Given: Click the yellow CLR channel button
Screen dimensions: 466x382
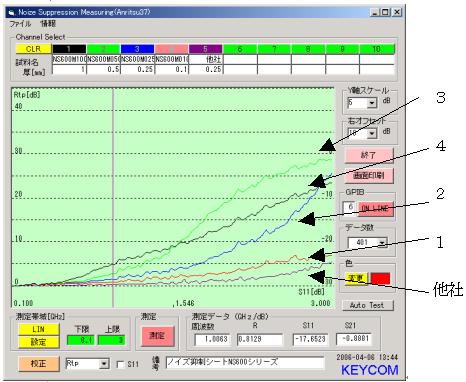Looking at the screenshot, I should pos(33,49).
